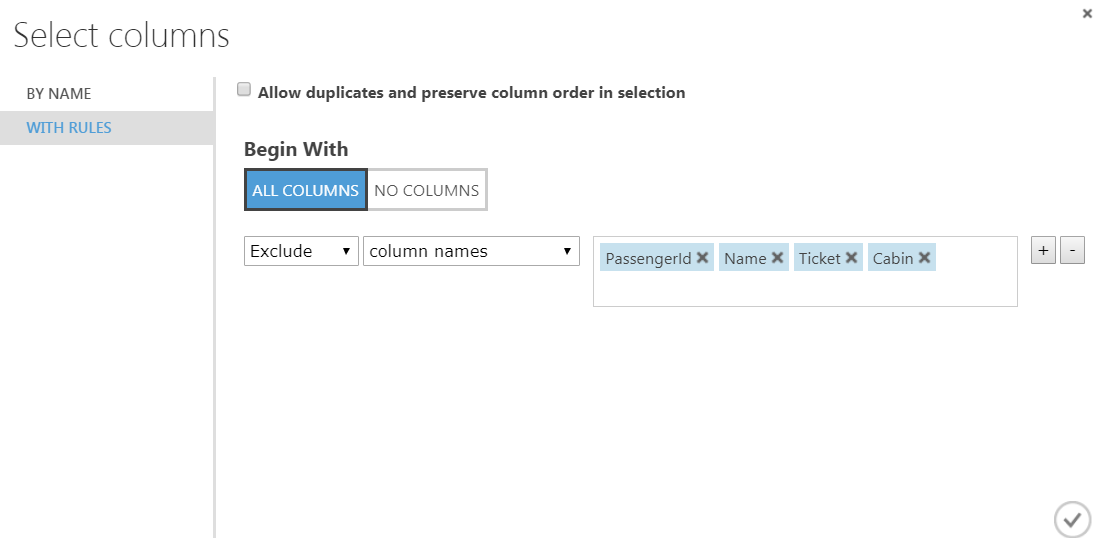Screen dimensions: 1106x538
Task: Click empty area of column names box
Action: 805,290
